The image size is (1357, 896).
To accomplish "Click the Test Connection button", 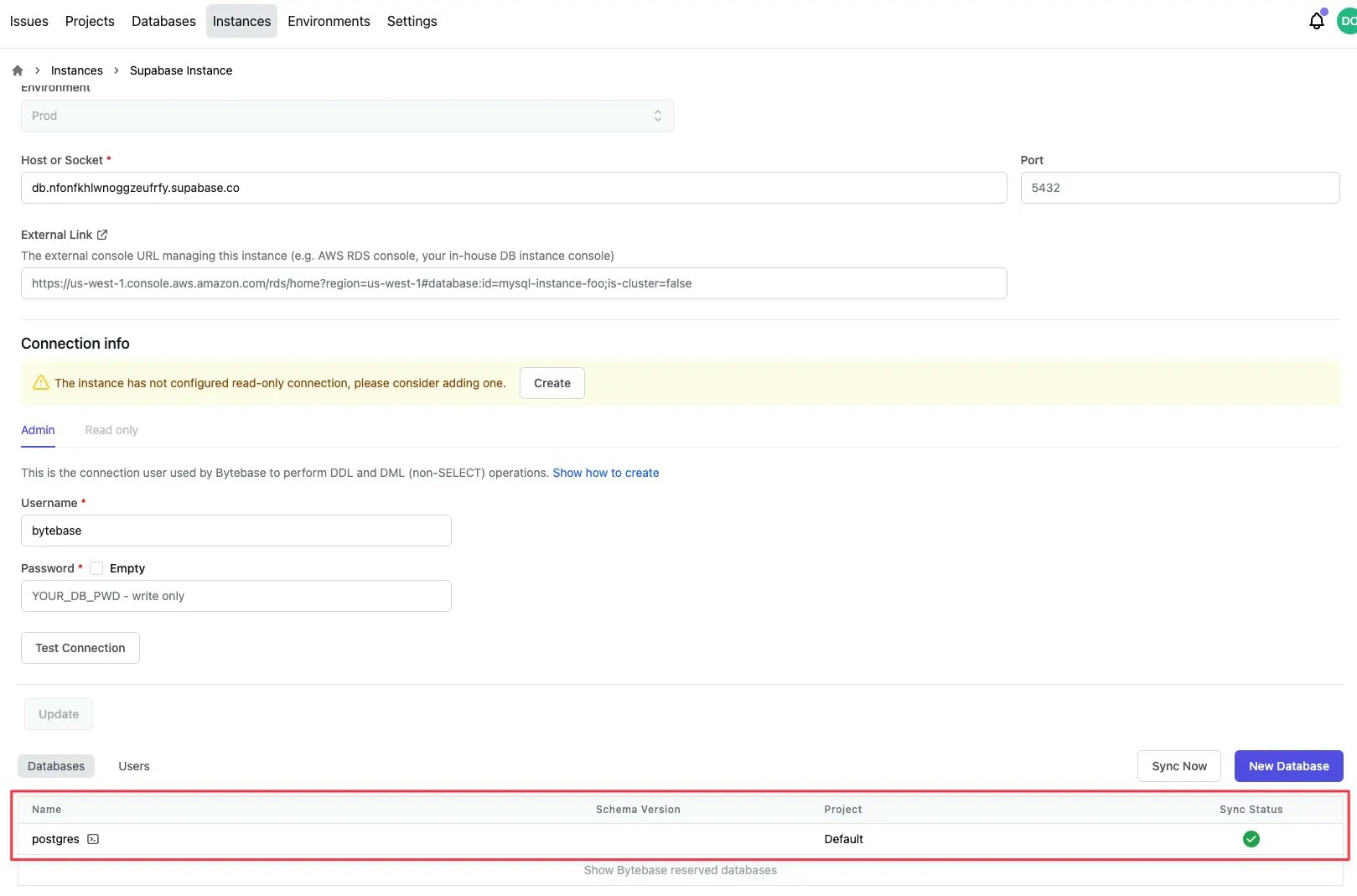I will [x=80, y=647].
